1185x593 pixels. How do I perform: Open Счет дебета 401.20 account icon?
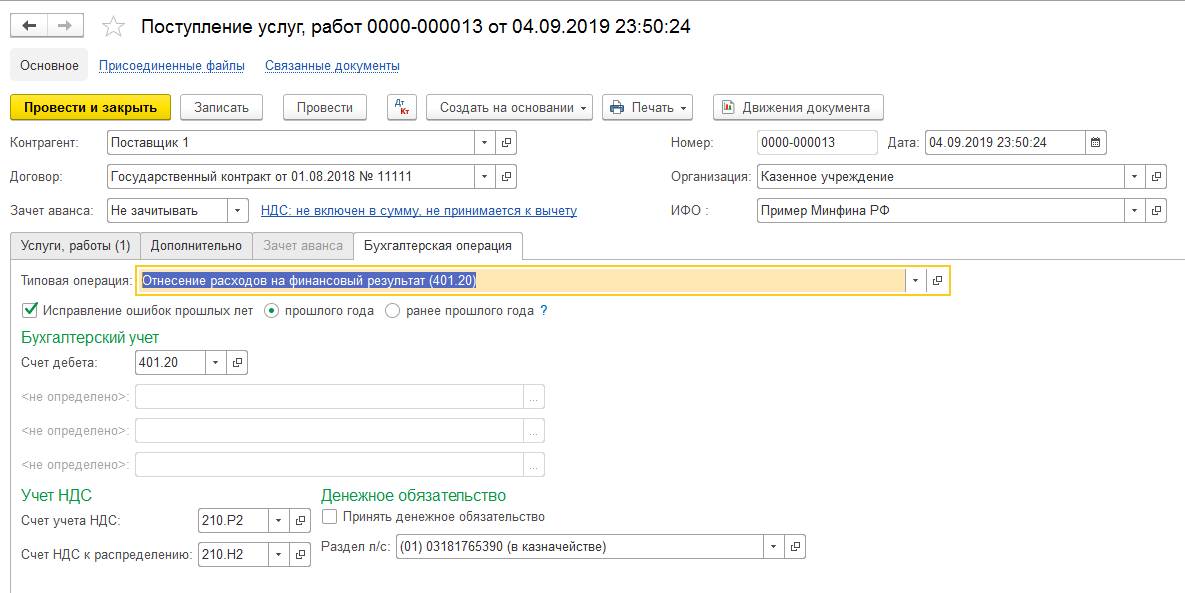click(237, 363)
